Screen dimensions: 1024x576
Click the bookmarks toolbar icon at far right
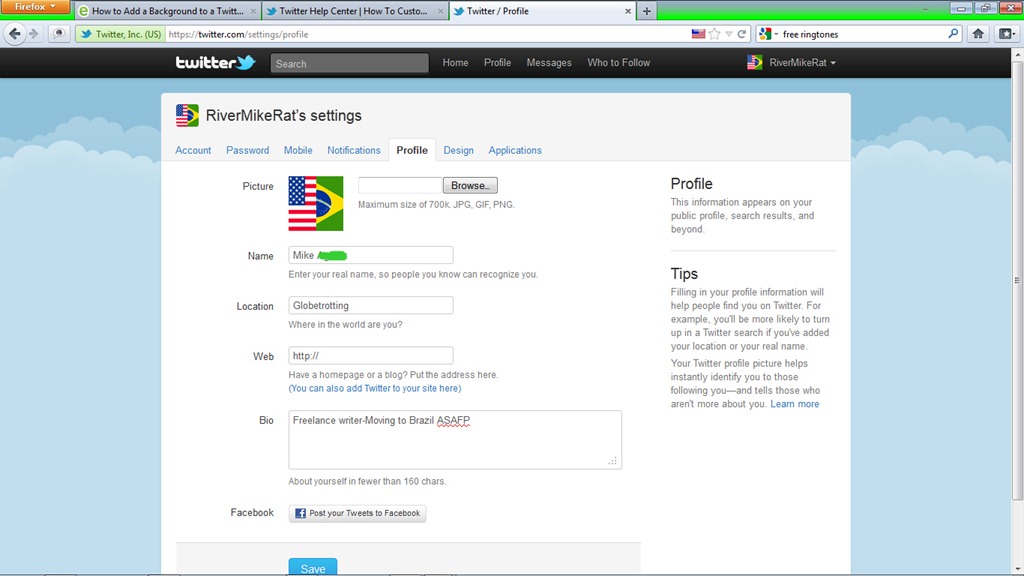point(1006,34)
